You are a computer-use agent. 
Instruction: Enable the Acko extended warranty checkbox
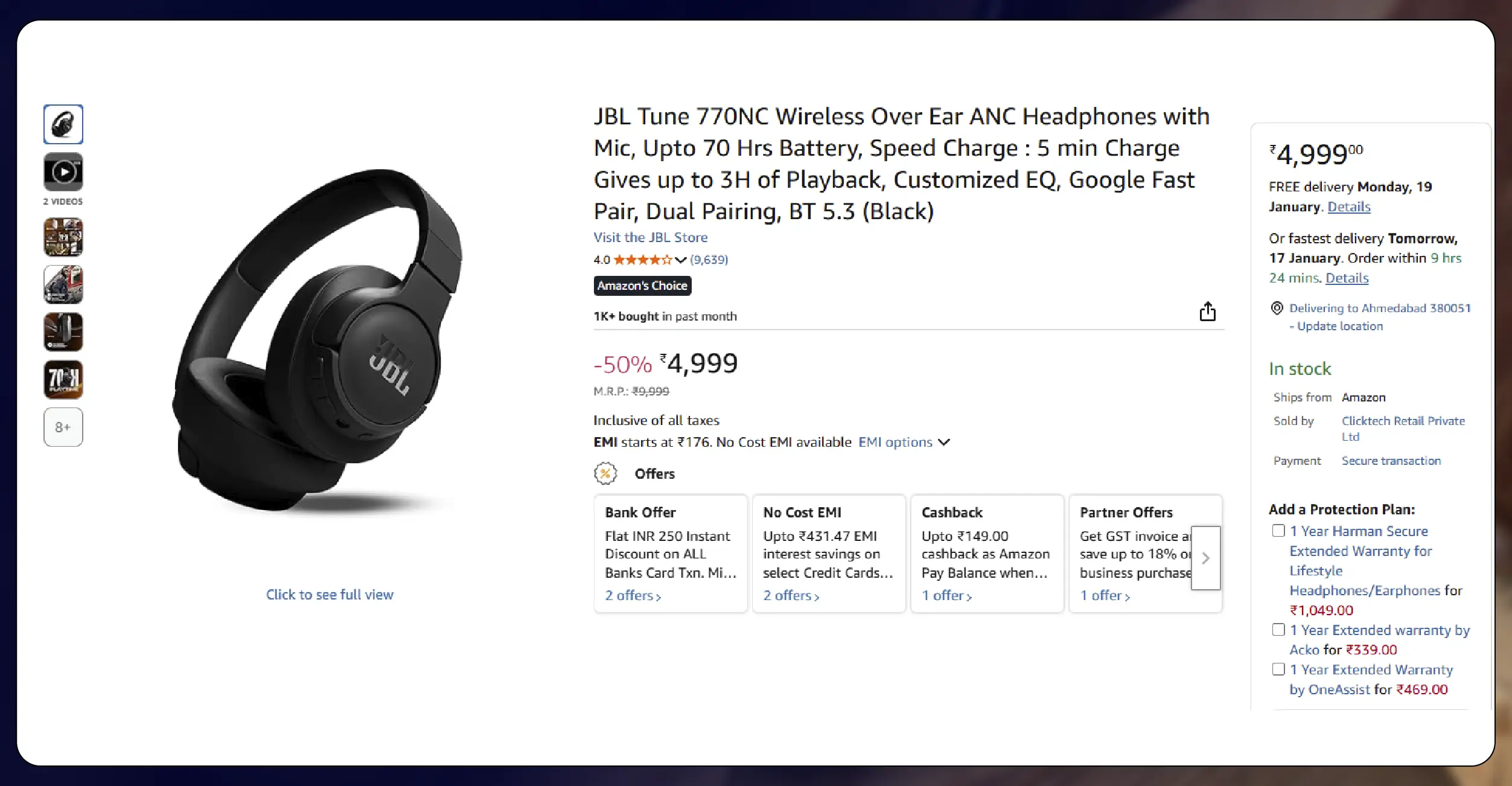[1278, 630]
